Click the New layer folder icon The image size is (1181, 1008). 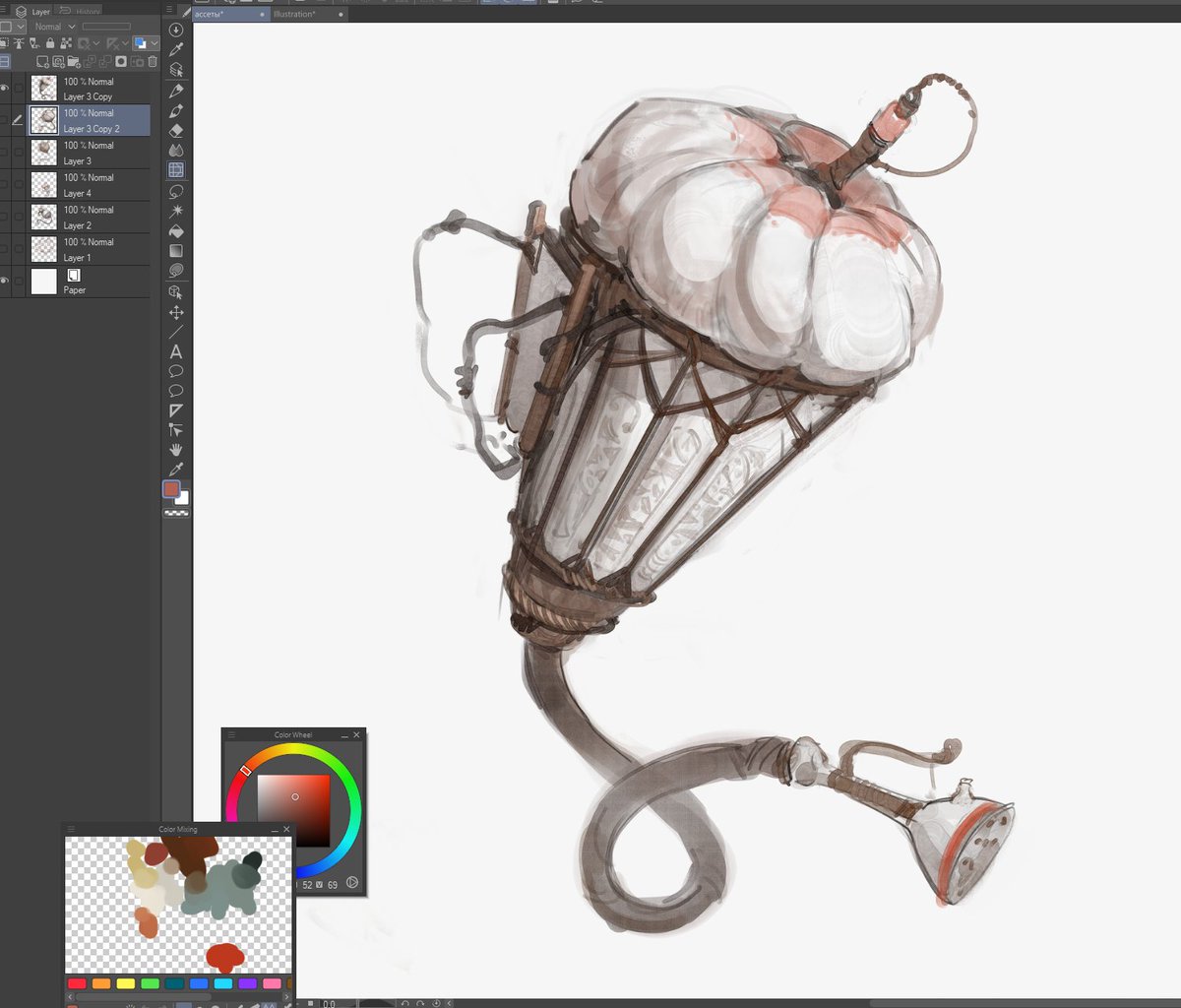click(x=74, y=61)
